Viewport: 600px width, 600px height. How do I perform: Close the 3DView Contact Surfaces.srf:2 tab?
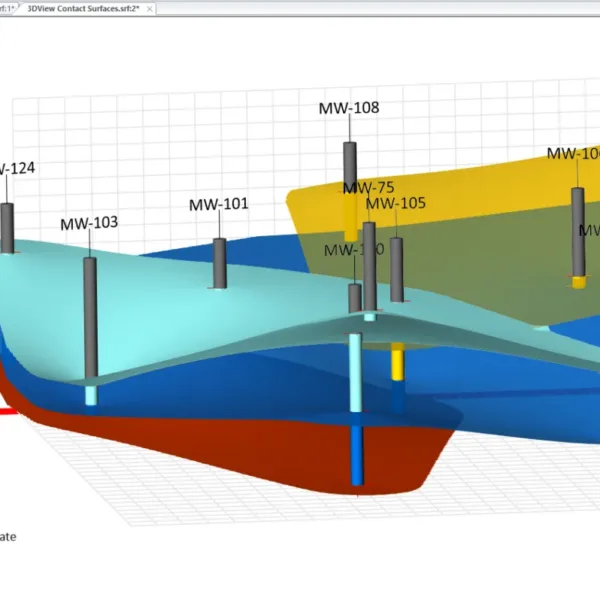click(150, 9)
